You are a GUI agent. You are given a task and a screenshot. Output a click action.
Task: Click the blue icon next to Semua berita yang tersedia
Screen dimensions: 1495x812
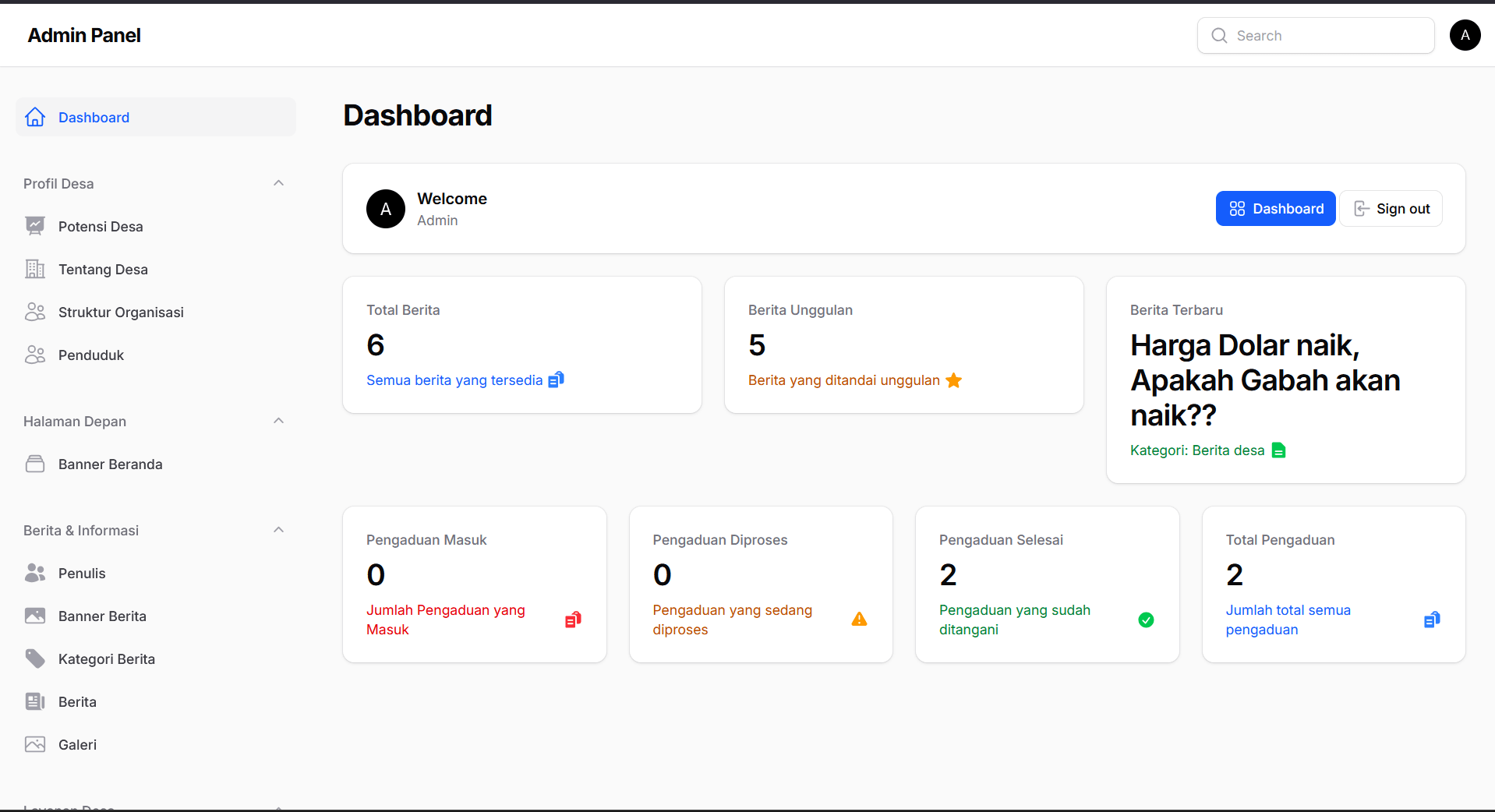(x=556, y=380)
